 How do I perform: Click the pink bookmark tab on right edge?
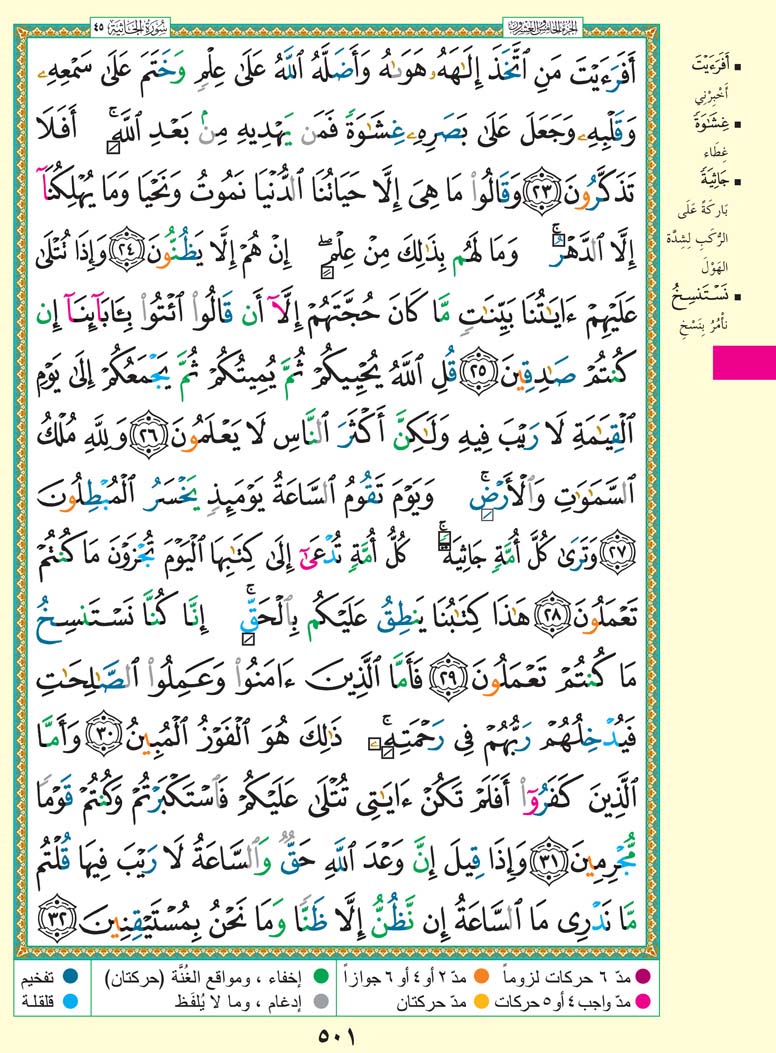pos(743,361)
